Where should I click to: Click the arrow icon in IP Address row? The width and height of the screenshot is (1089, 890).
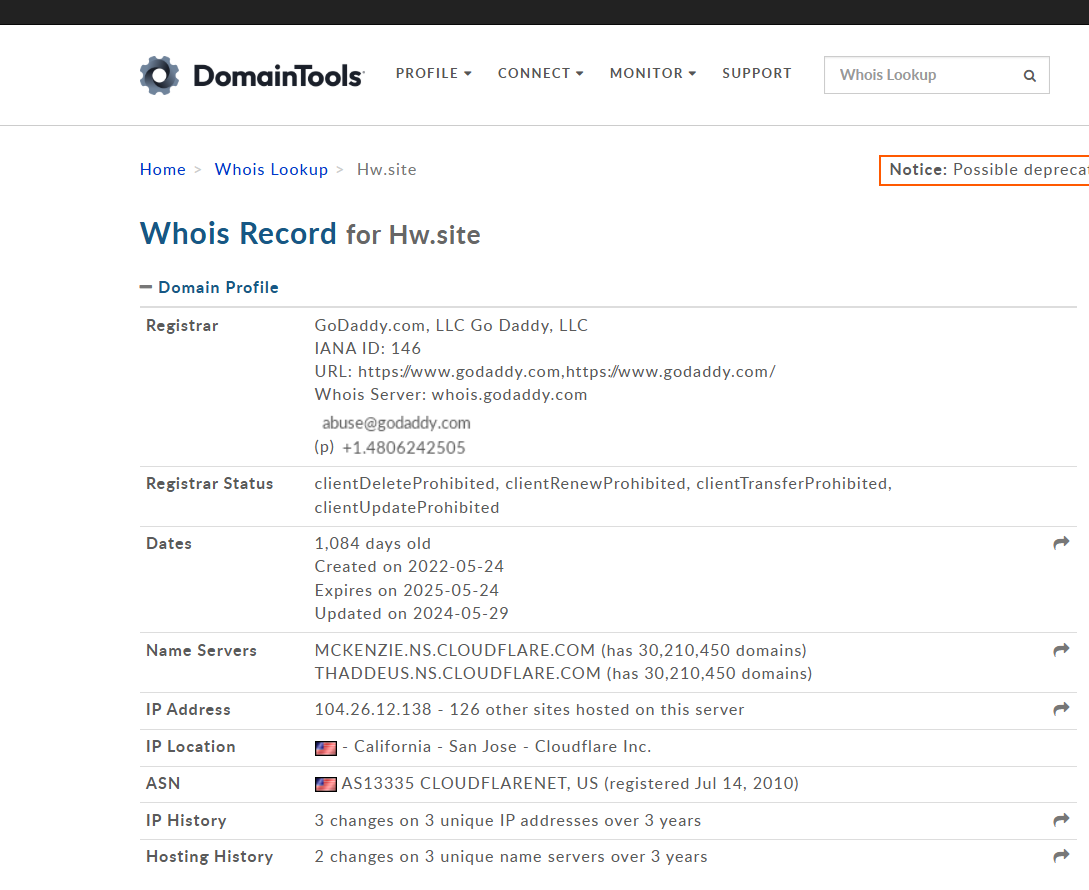[1061, 709]
